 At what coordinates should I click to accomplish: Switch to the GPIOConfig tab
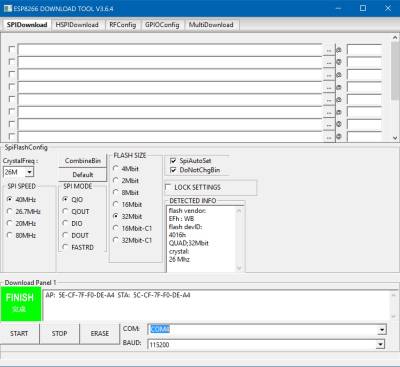162,25
